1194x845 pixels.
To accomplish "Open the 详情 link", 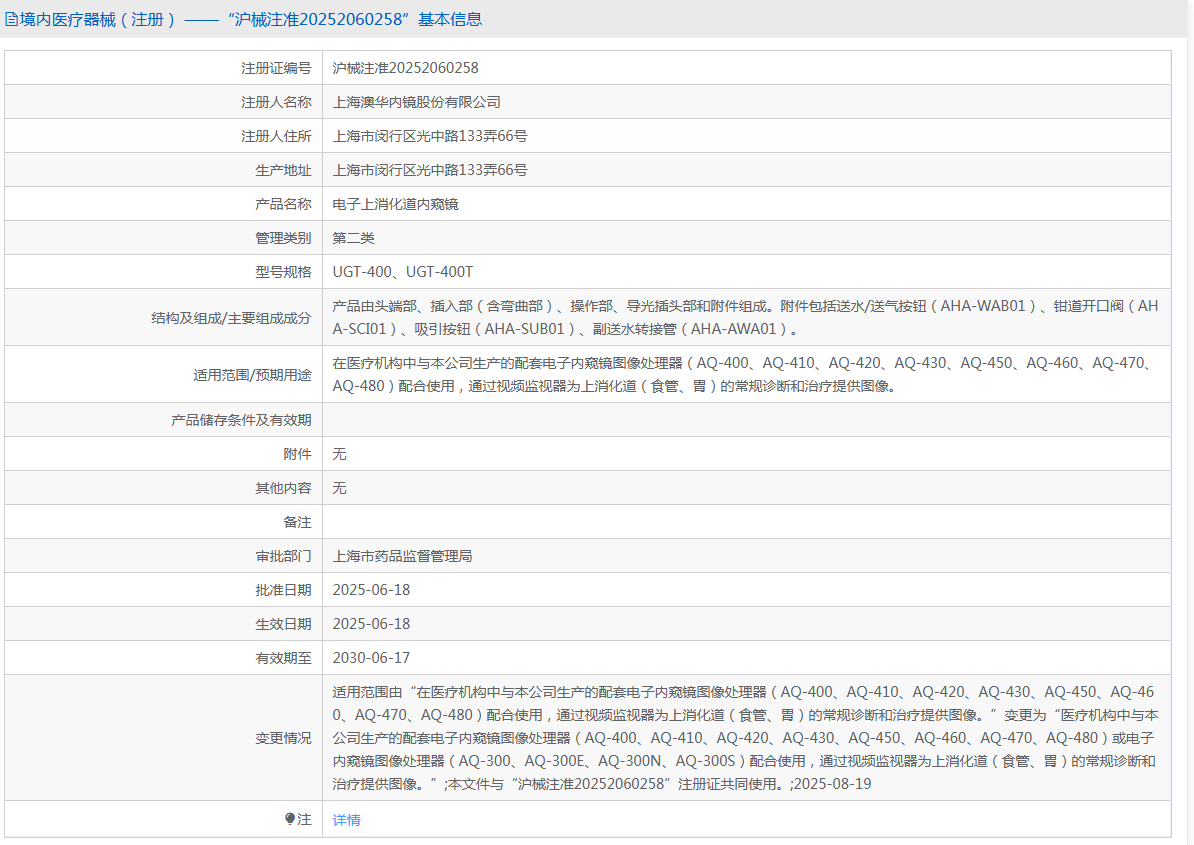I will tap(346, 820).
